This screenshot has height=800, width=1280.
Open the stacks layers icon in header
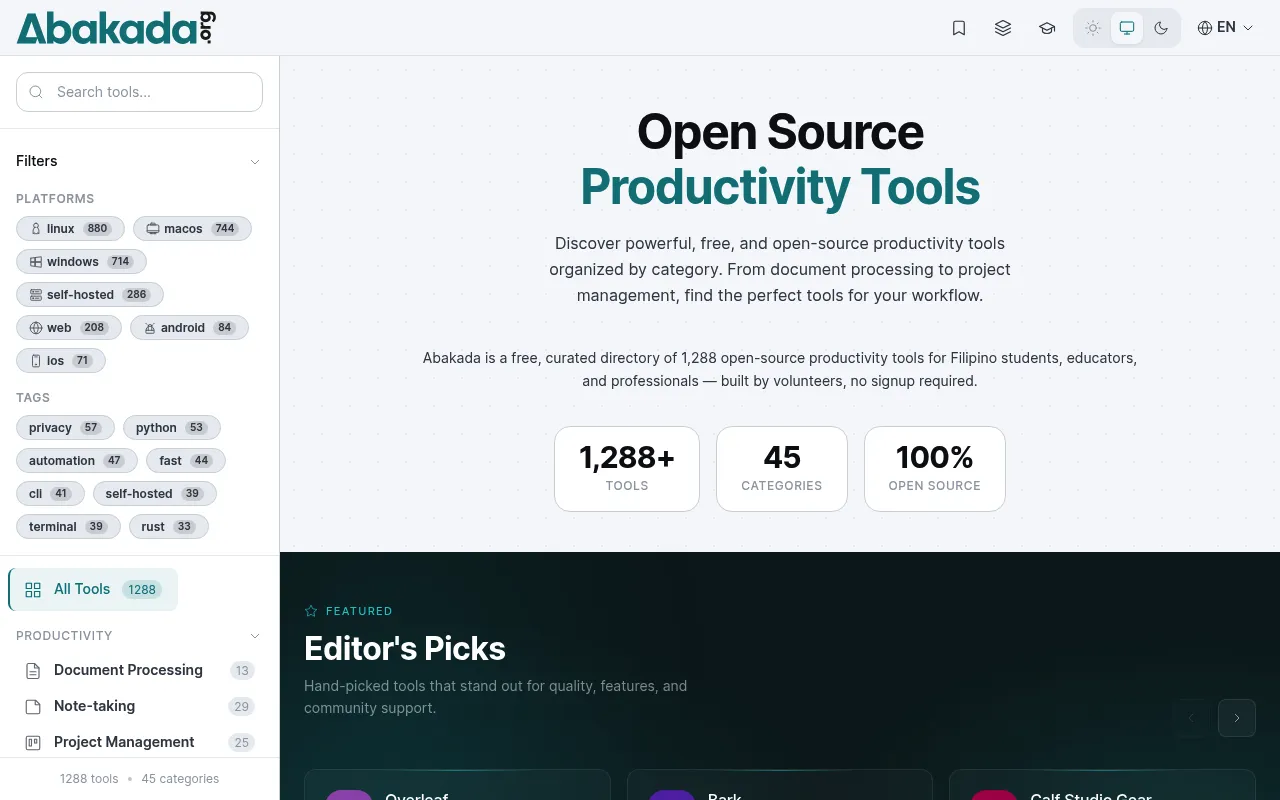click(1003, 28)
